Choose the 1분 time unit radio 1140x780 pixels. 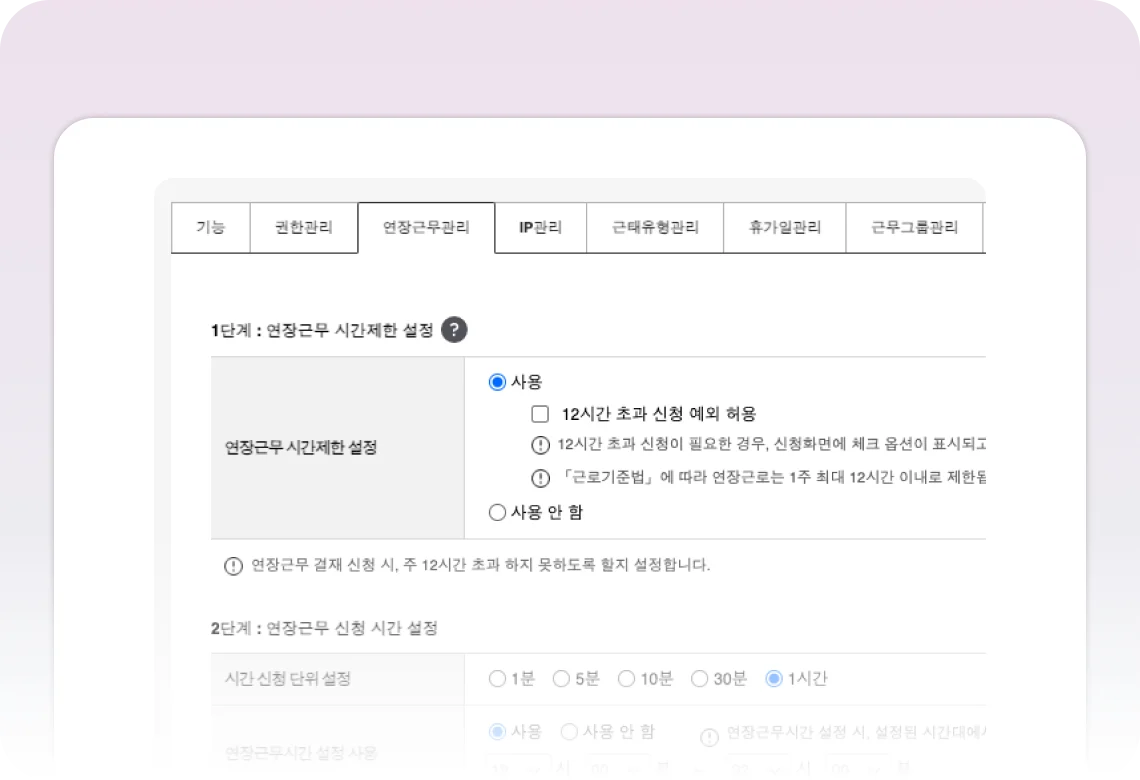[x=497, y=679]
